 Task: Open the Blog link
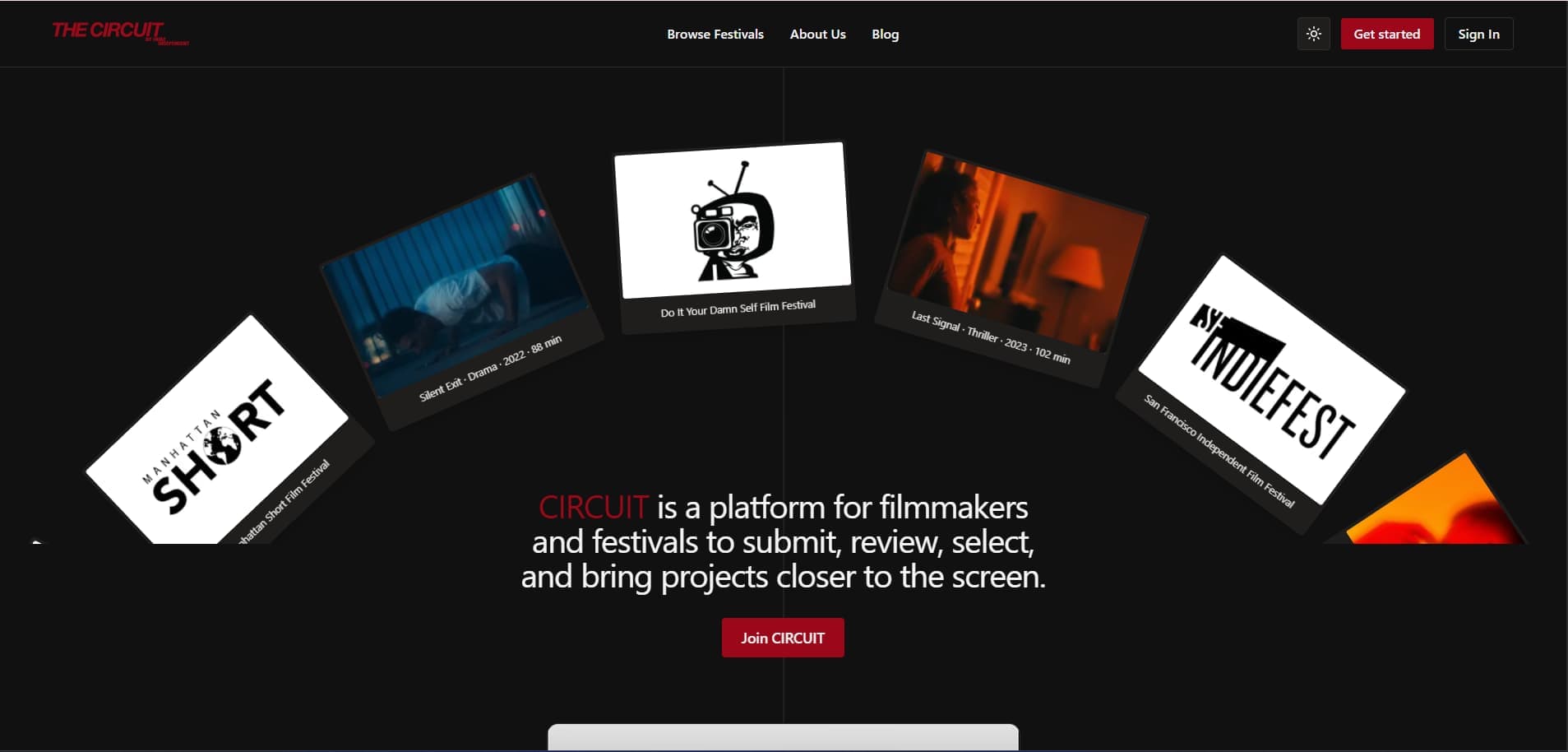pyautogui.click(x=885, y=34)
